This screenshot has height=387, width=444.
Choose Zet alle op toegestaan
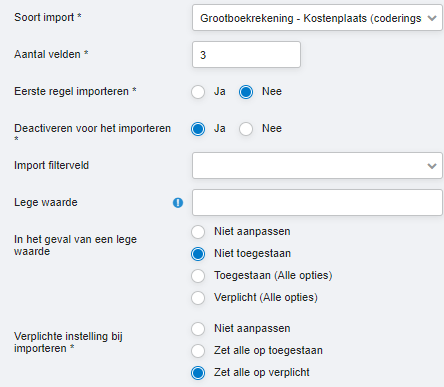pyautogui.click(x=198, y=351)
